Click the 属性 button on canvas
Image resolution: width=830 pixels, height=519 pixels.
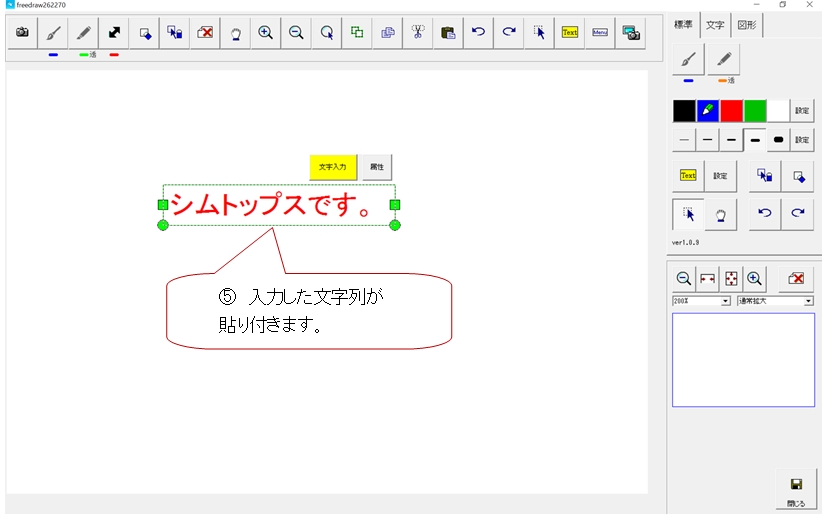tap(377, 167)
